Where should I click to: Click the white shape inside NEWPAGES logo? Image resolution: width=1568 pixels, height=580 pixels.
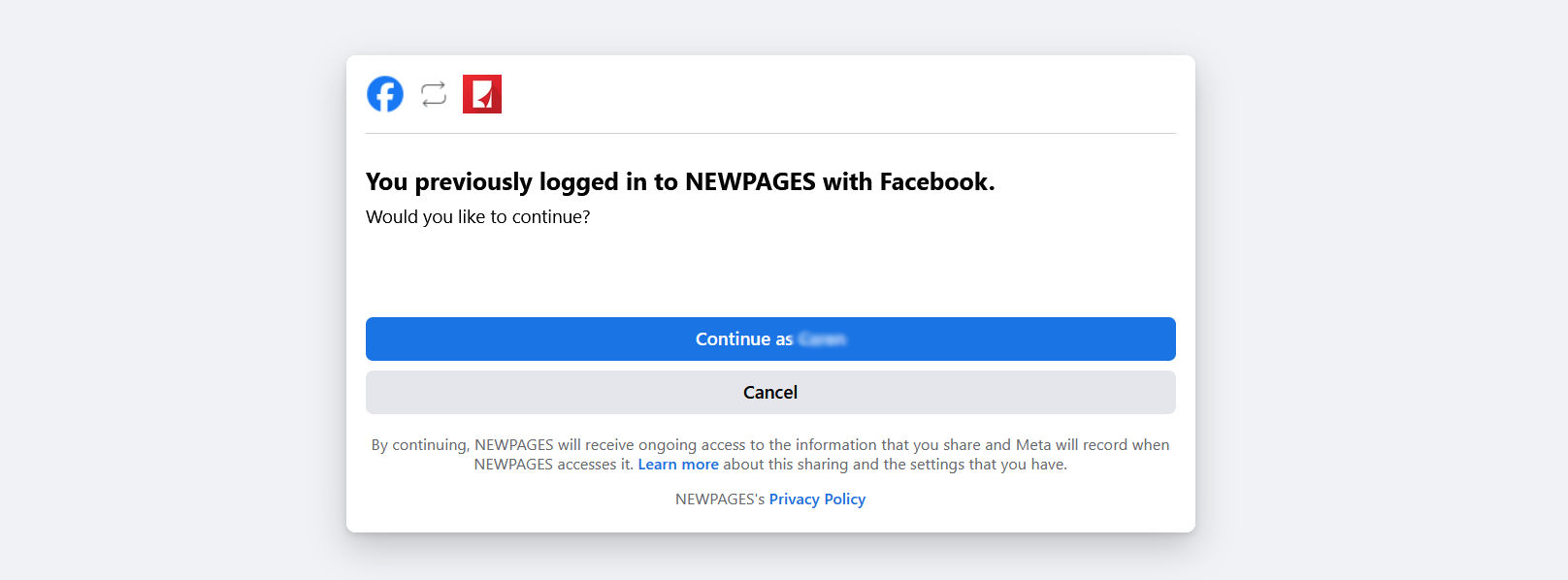tap(482, 96)
